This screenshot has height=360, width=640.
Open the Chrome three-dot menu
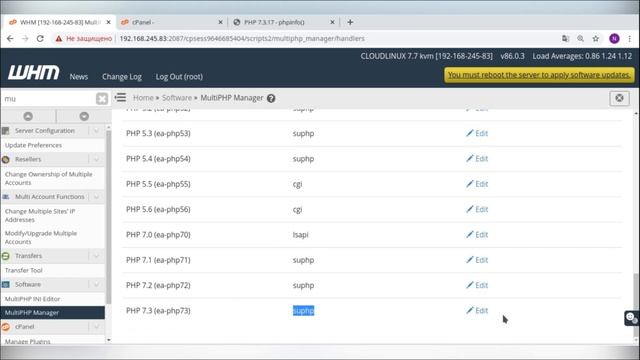tap(630, 38)
